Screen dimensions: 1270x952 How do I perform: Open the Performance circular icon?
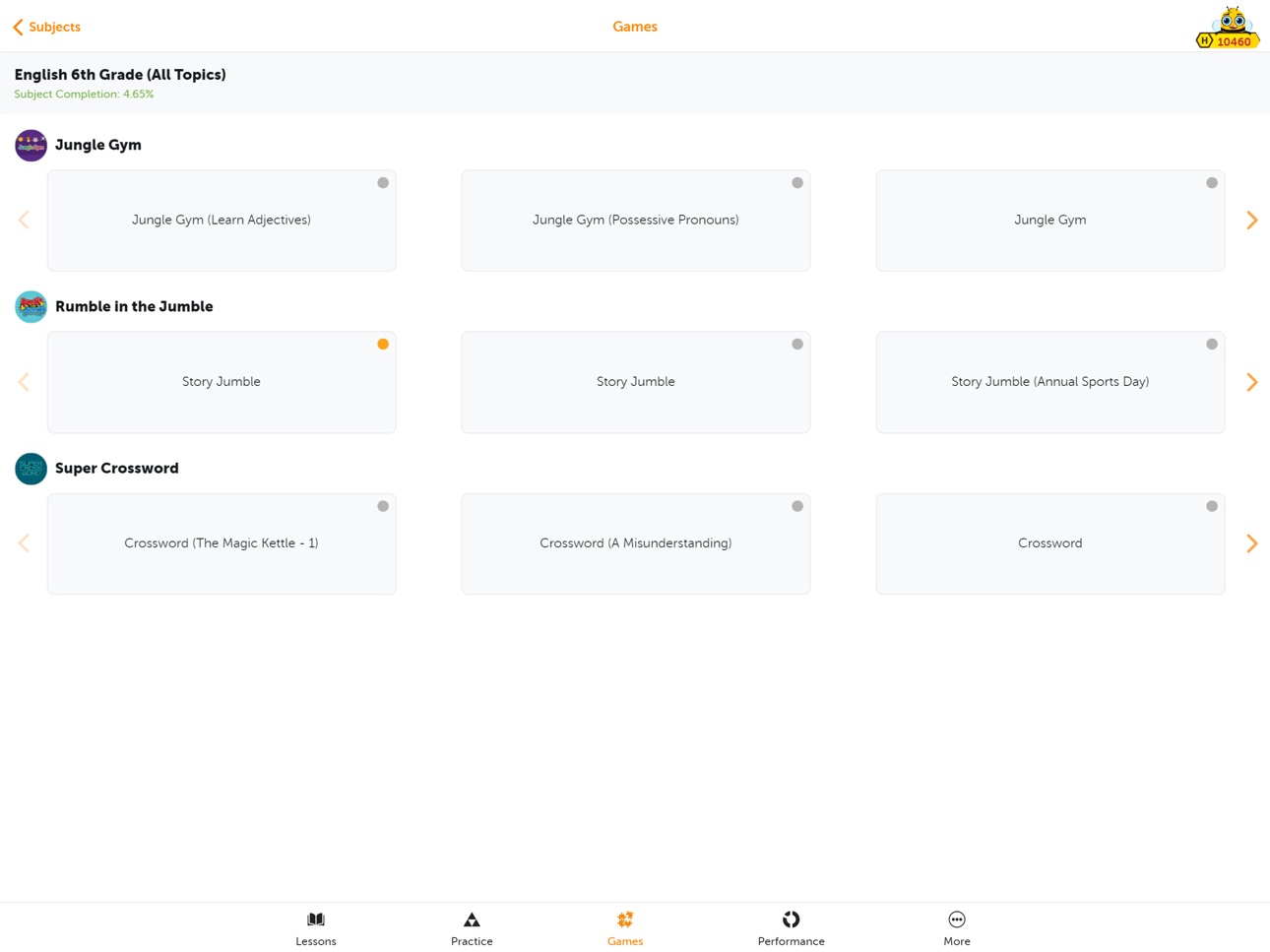tap(792, 920)
